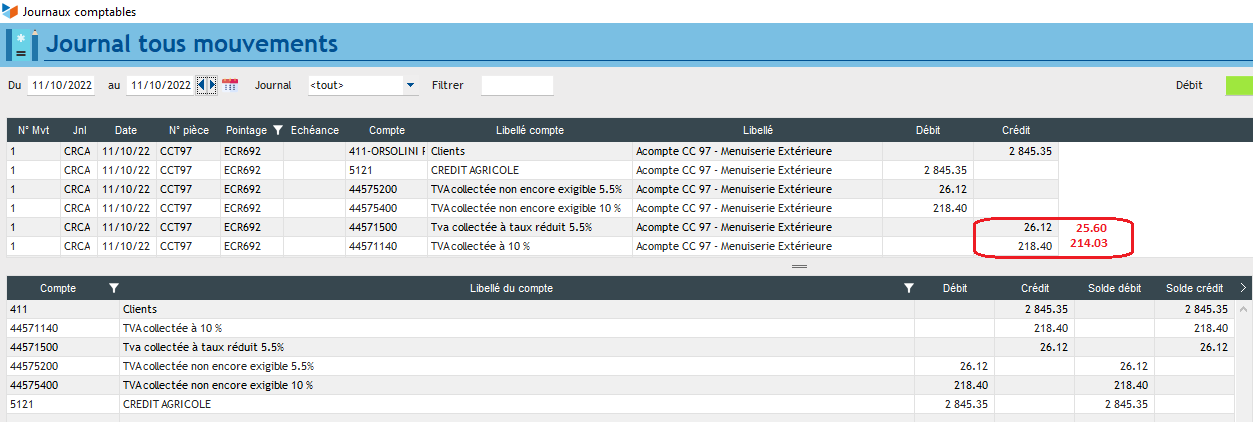Open the Journal dropdown list
This screenshot has width=1253, height=422.
pos(410,86)
